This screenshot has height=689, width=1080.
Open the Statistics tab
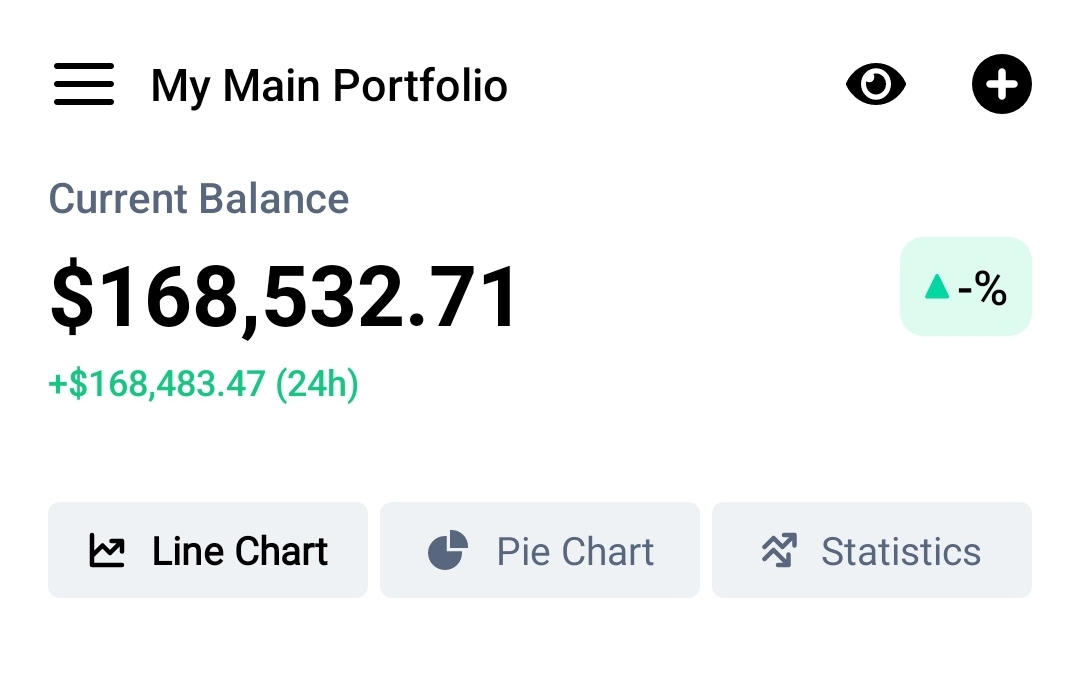872,550
